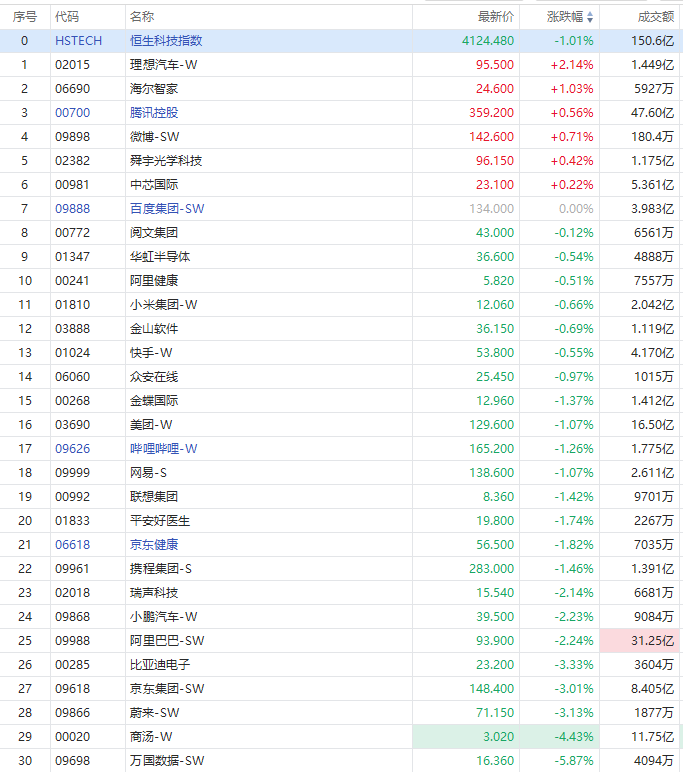Sort by 成交额 column header
The width and height of the screenshot is (683, 772).
655,17
